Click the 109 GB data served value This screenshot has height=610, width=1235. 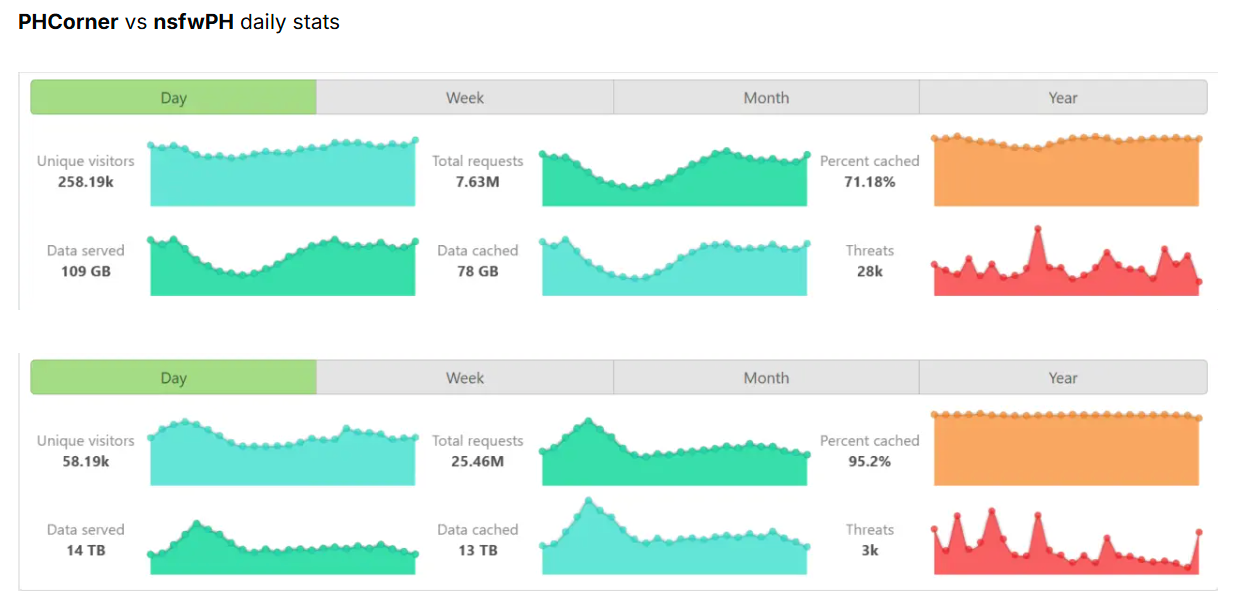click(85, 272)
